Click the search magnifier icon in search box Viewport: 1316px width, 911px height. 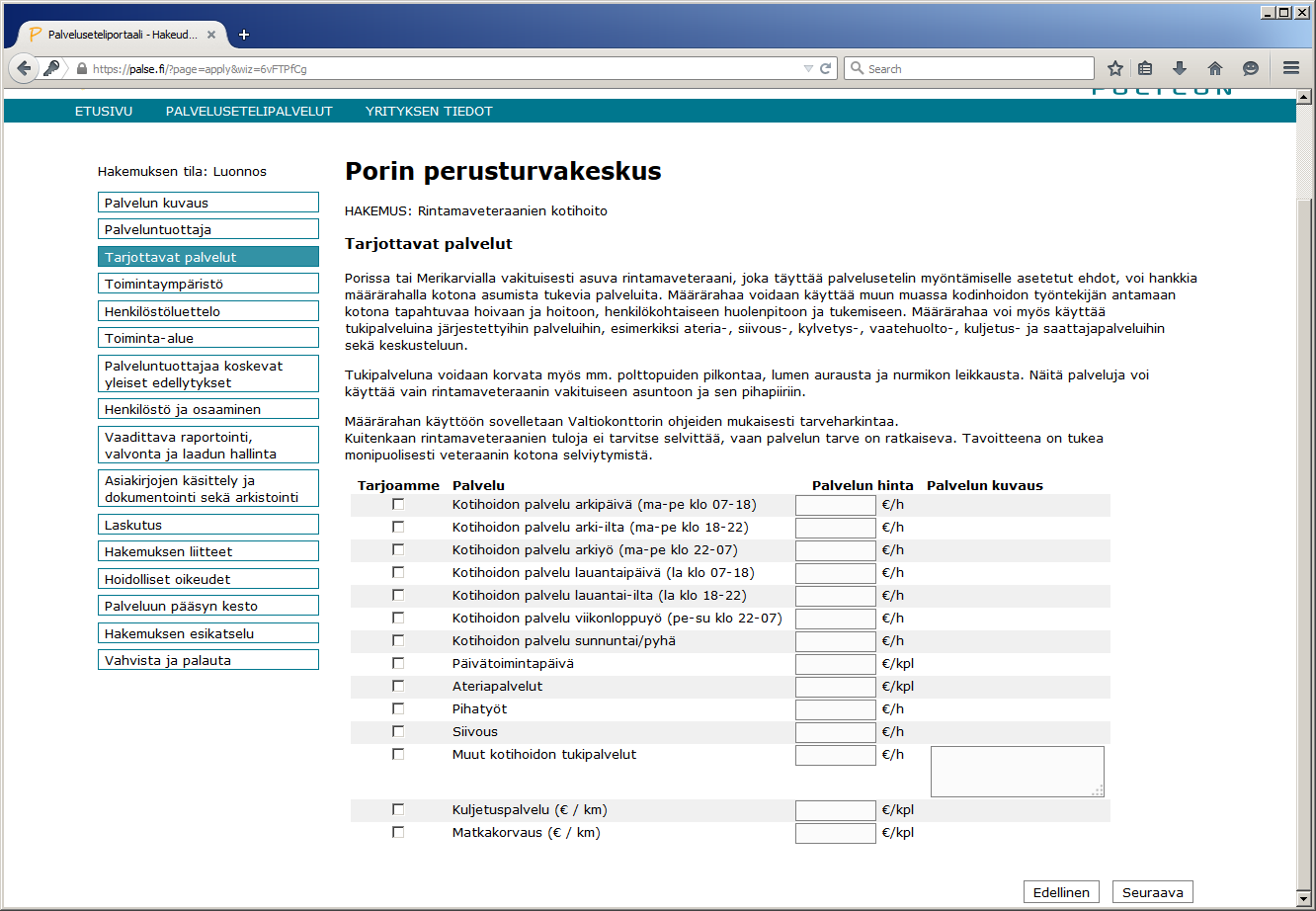[x=857, y=69]
